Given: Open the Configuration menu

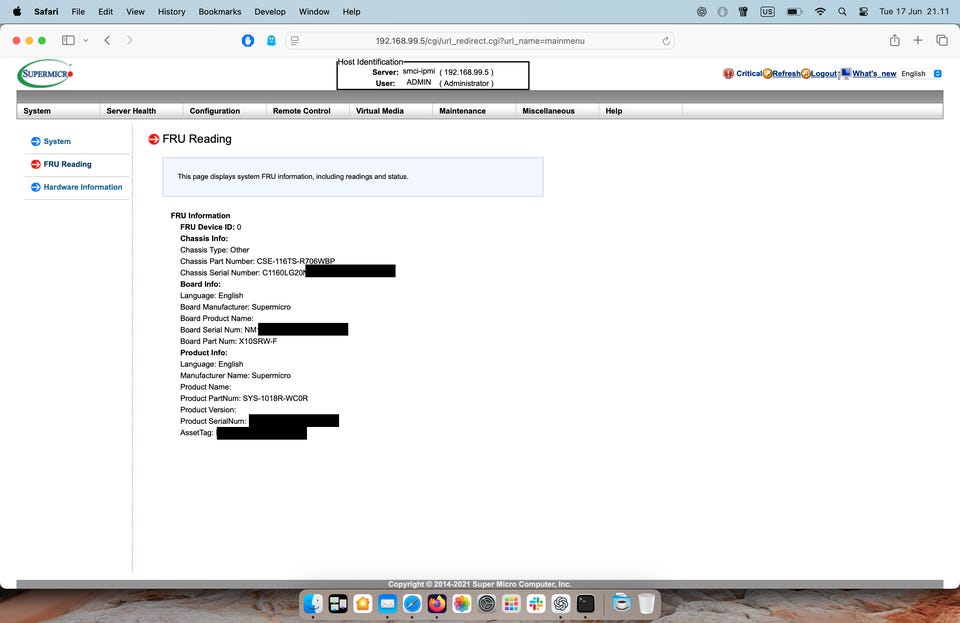Looking at the screenshot, I should (x=225, y=111).
